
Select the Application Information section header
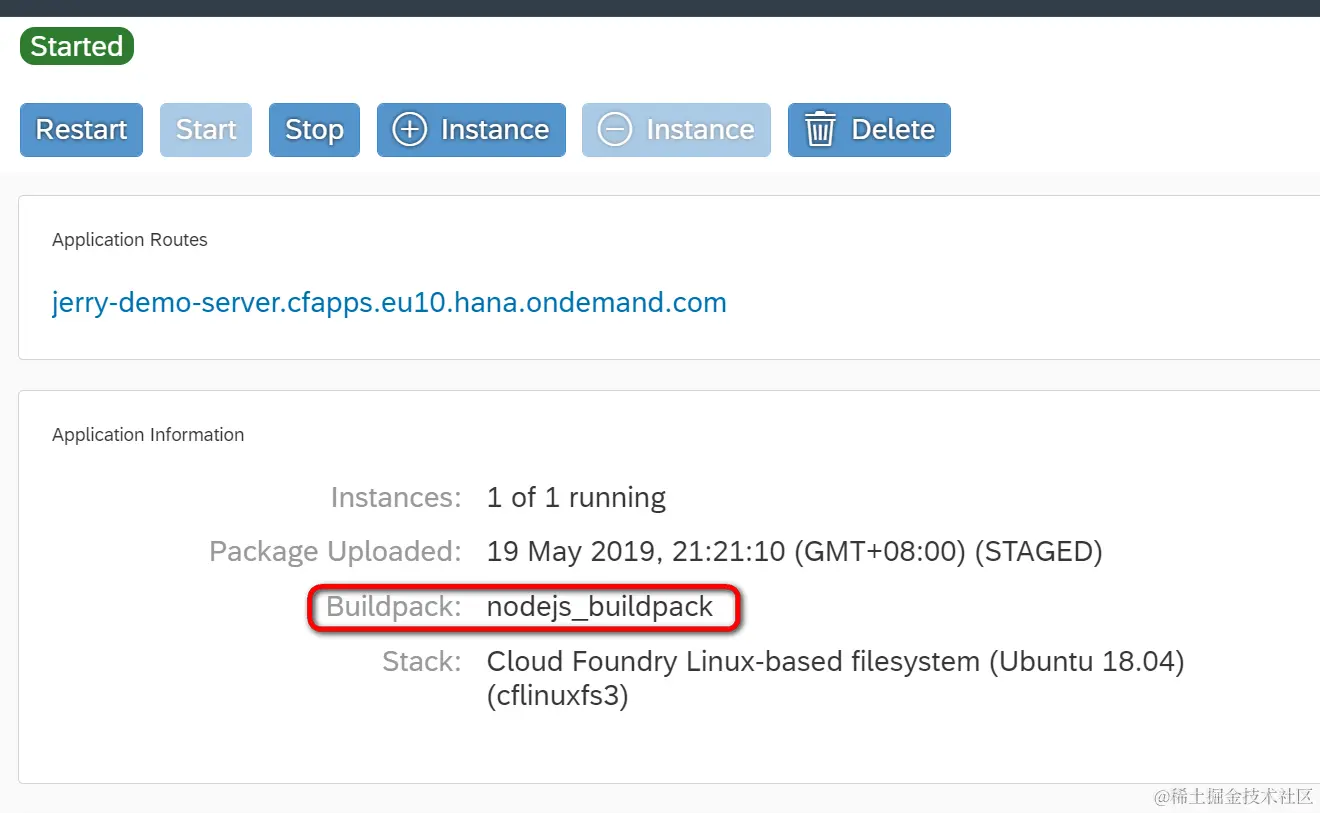(147, 434)
